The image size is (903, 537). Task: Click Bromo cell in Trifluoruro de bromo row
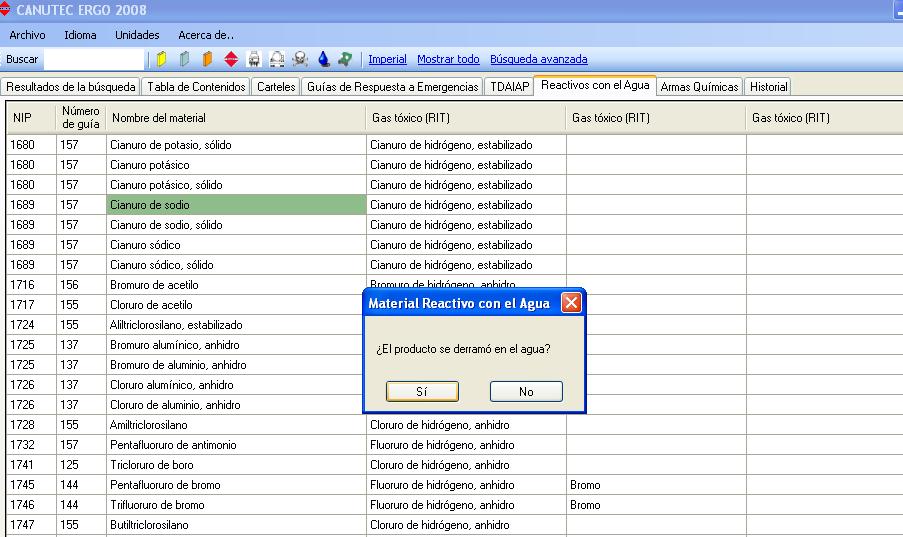656,505
